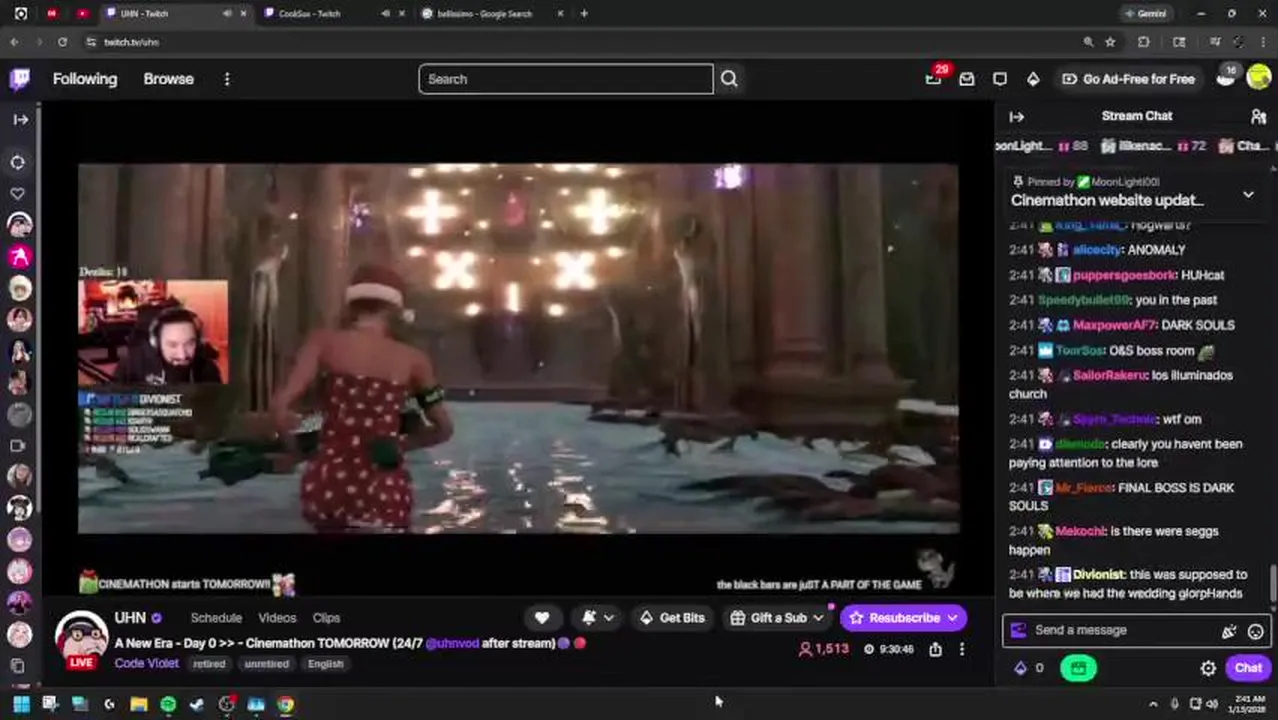1278x720 pixels.
Task: Open Spotify on taskbar
Action: coord(168,704)
